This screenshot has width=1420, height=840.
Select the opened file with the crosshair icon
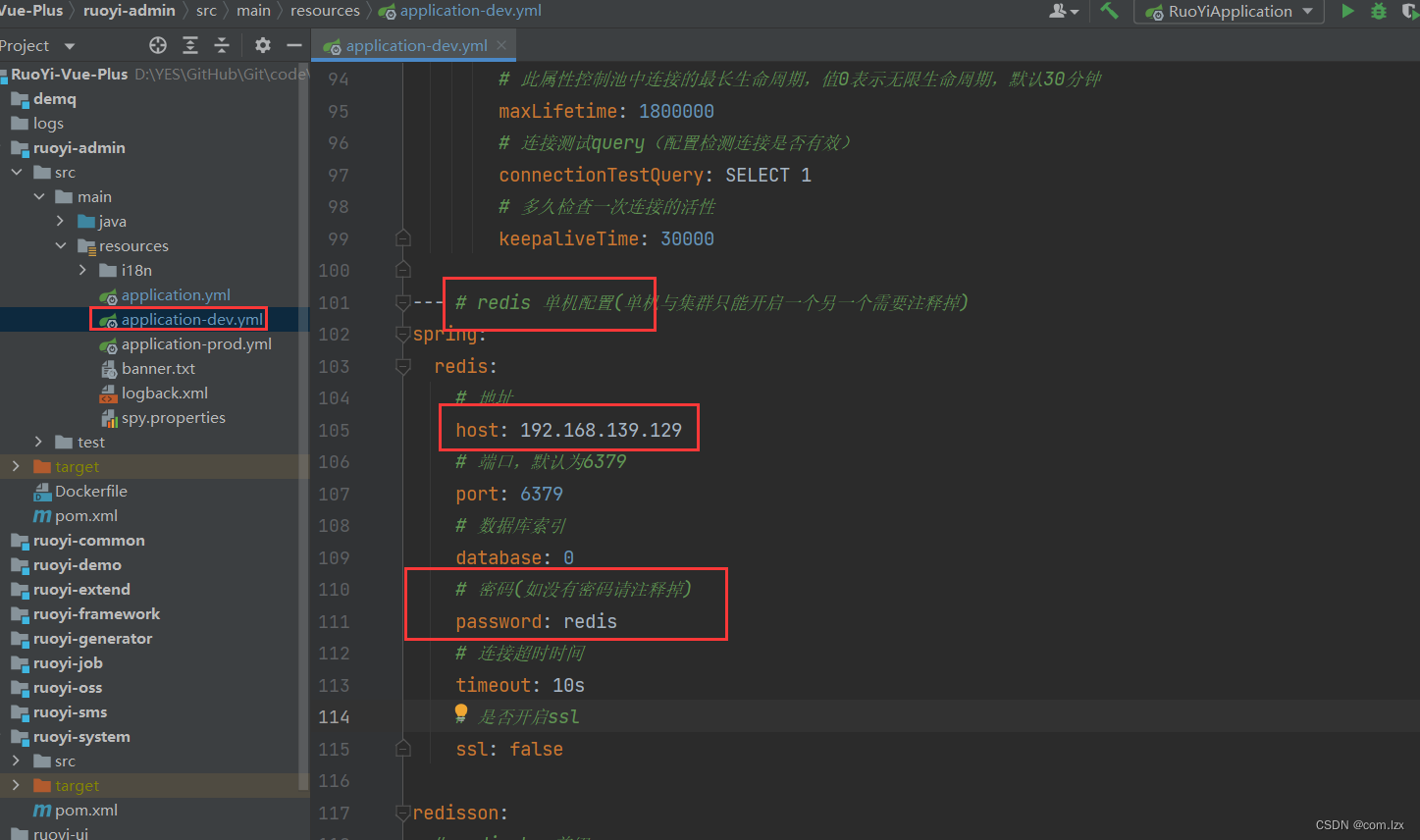click(157, 45)
